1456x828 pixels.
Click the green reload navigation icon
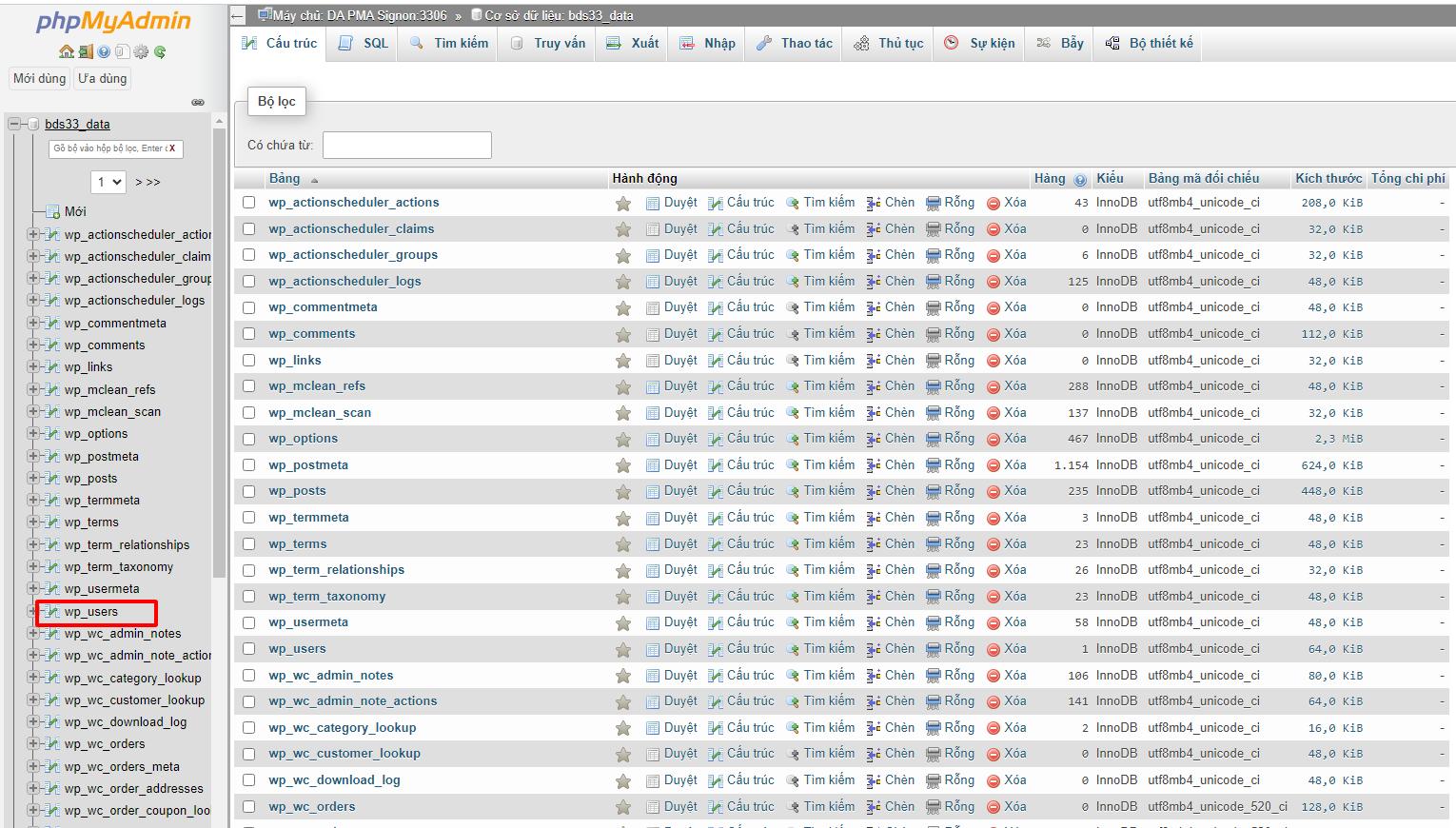coord(160,52)
